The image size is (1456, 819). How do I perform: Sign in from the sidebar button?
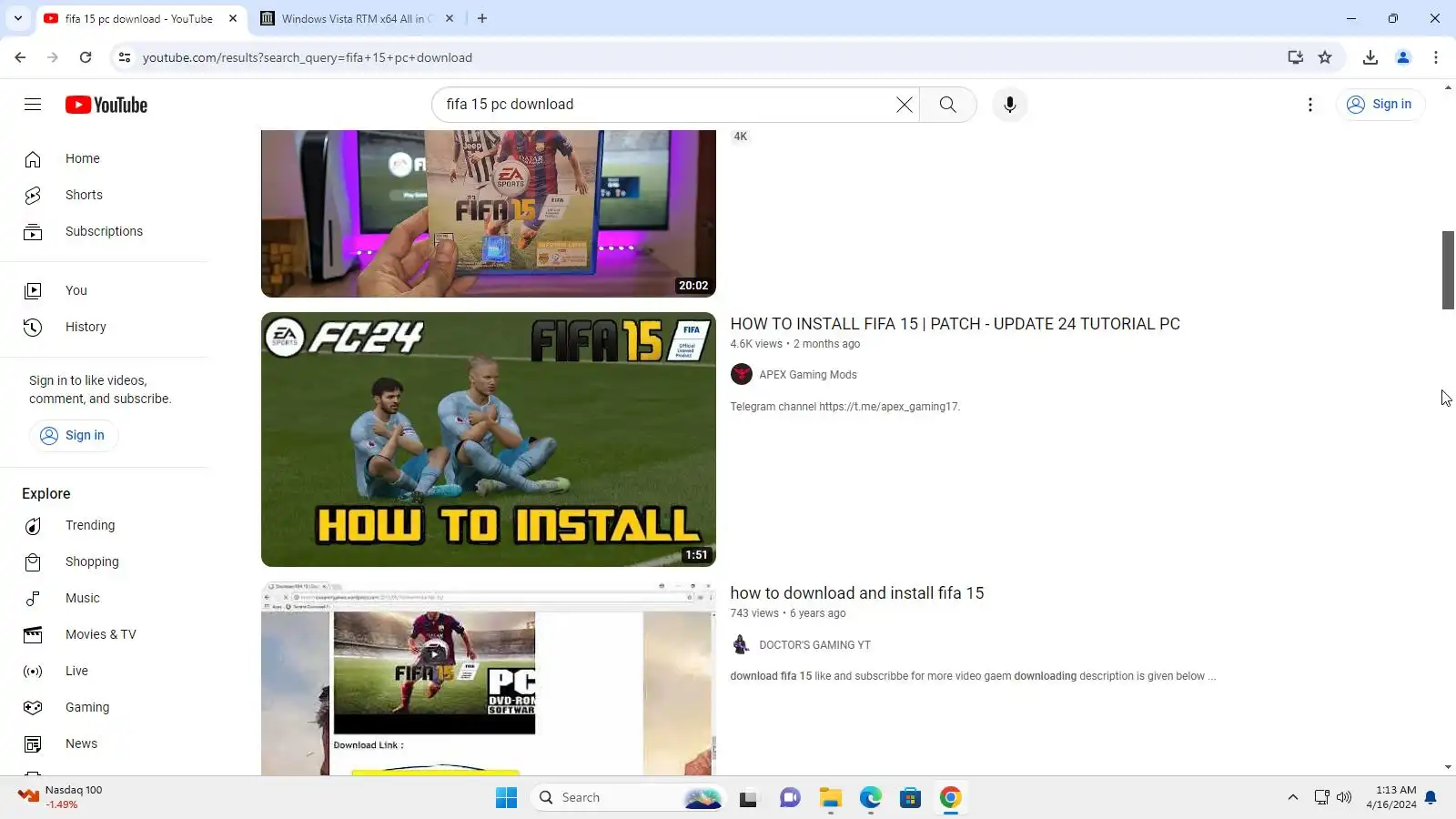(73, 435)
